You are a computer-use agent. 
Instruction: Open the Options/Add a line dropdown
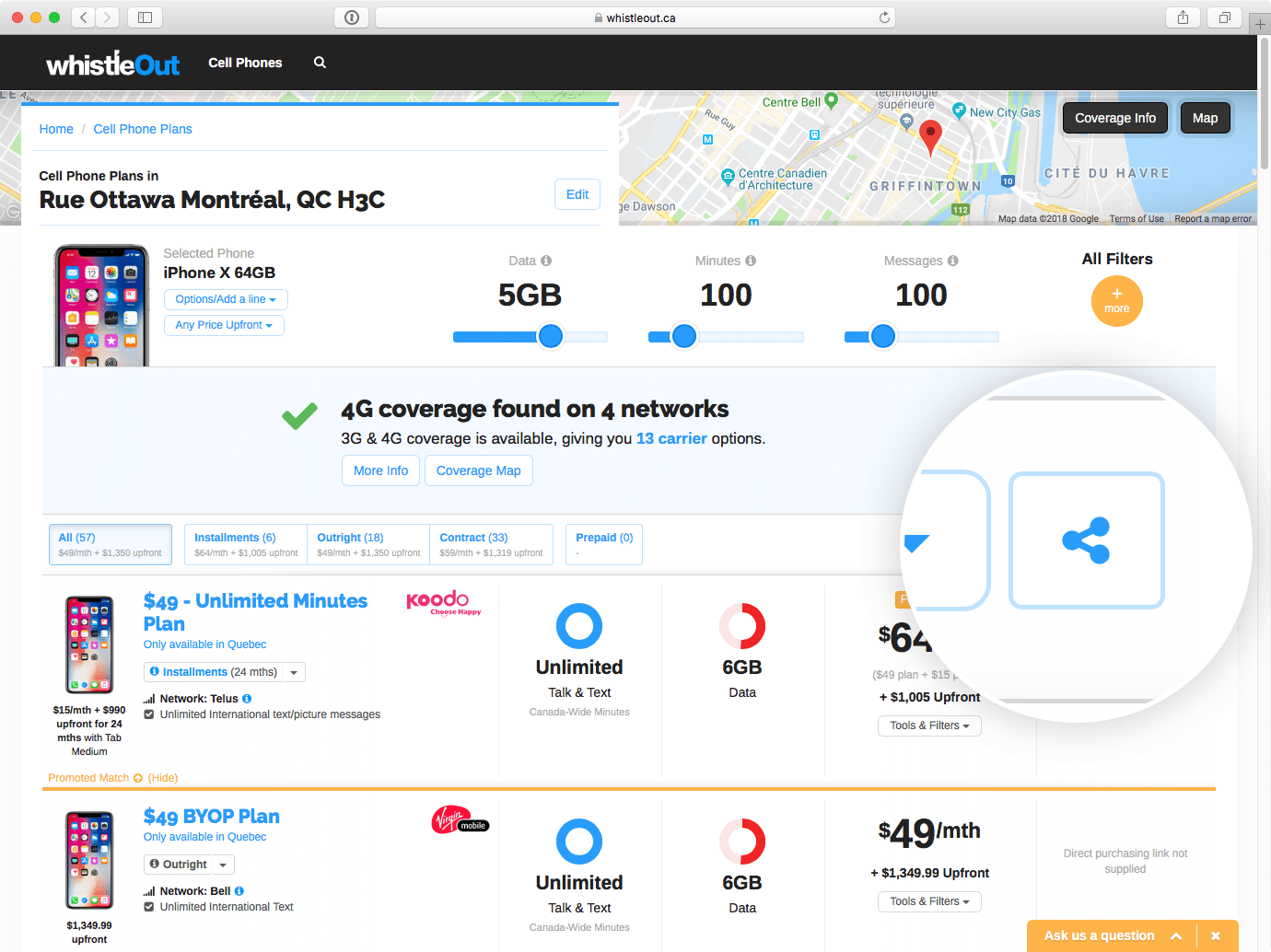pyautogui.click(x=226, y=299)
